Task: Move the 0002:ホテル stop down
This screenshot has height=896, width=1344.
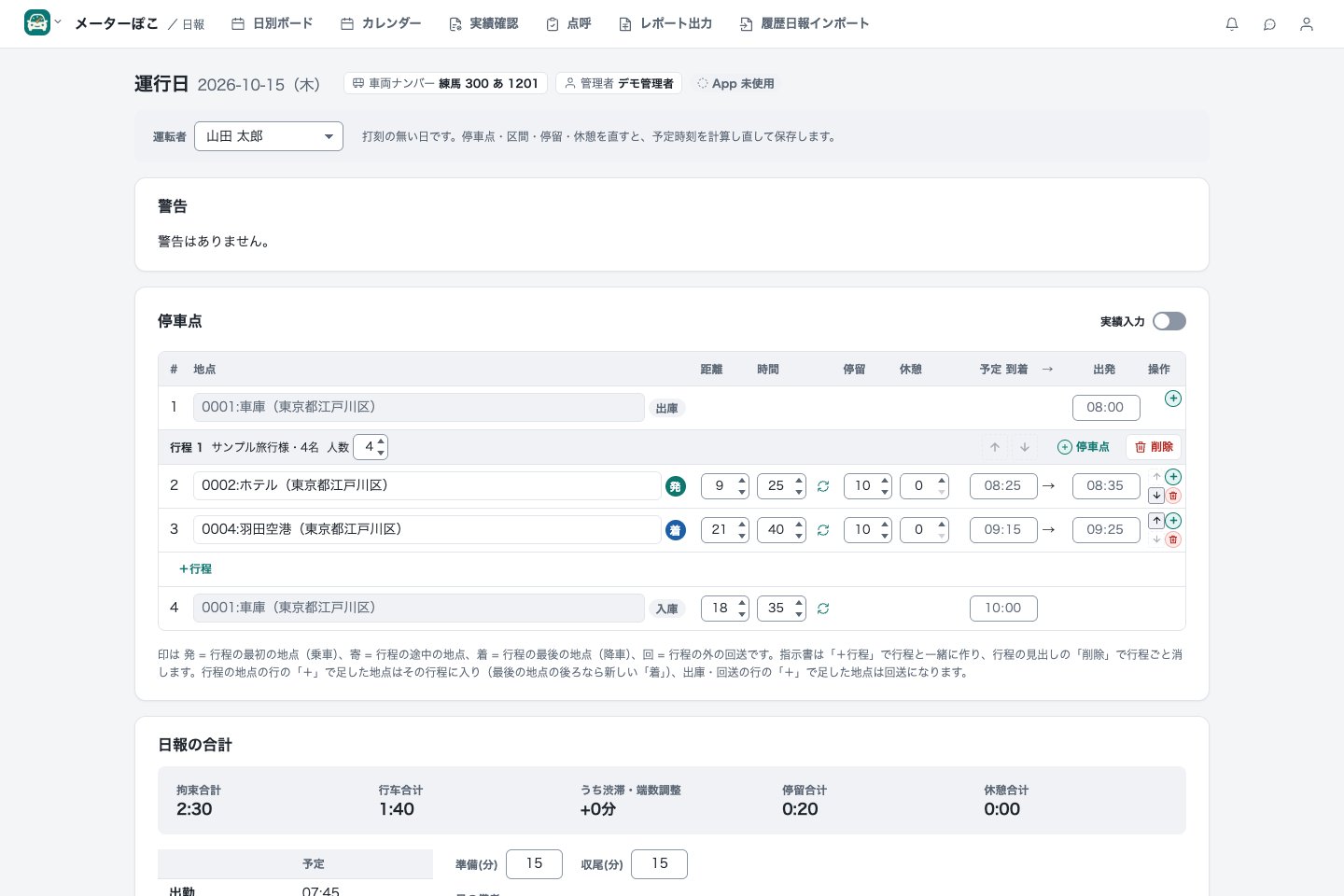Action: pyautogui.click(x=1156, y=496)
